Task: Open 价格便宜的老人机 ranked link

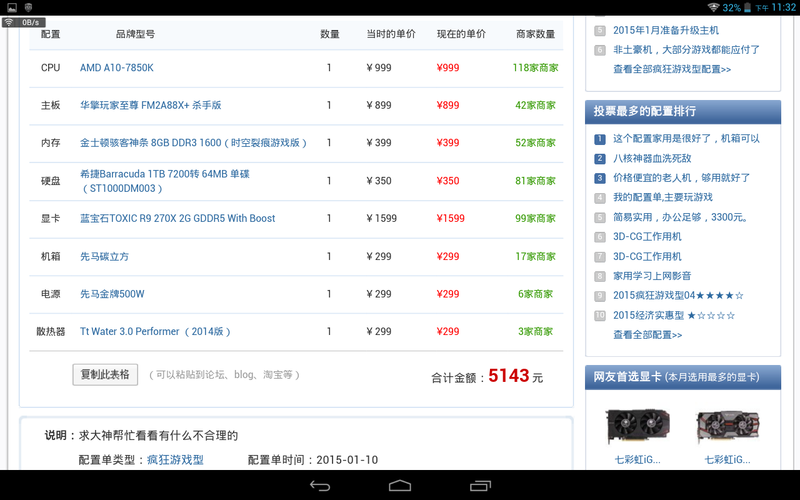Action: (681, 178)
